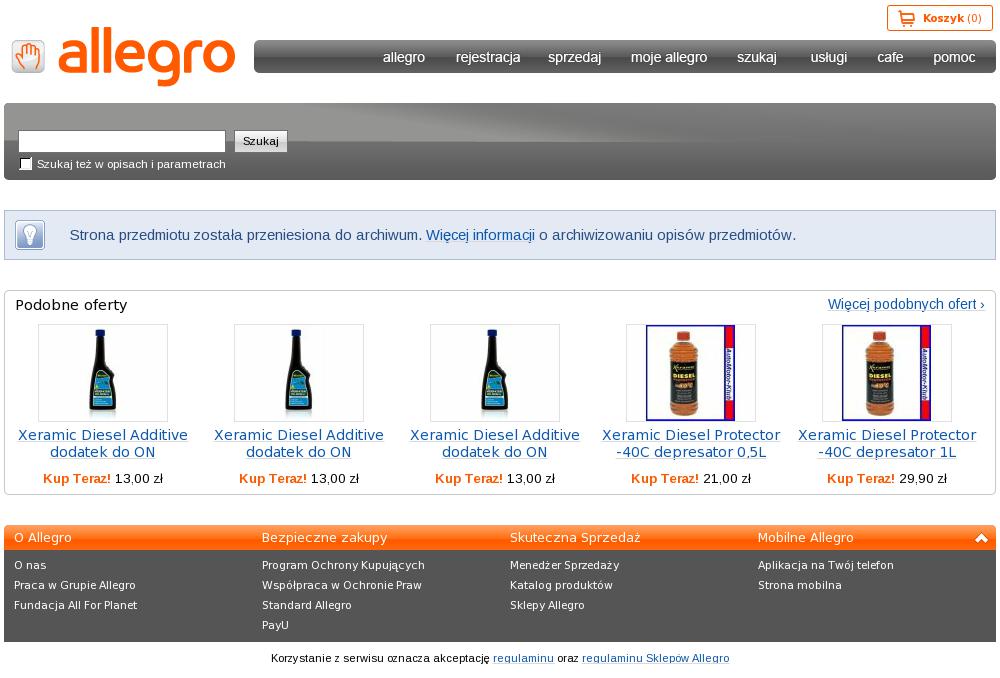Open the 'allegro' item in the navigation bar
The height and width of the screenshot is (678, 1000).
pos(404,57)
